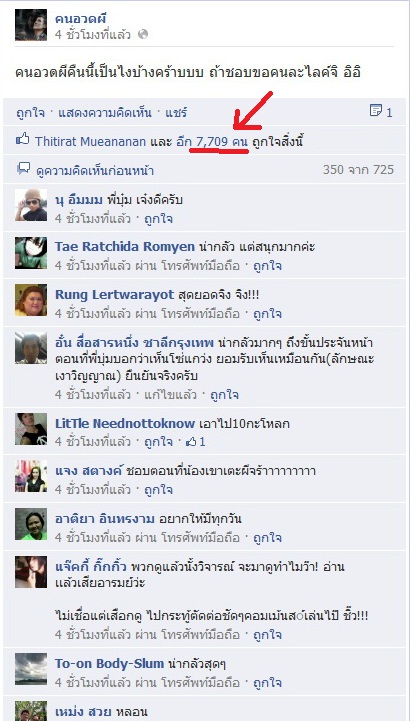Viewport: 410px width, 721px height.
Task: Like นุ อึมมม's comment
Action: [159, 218]
